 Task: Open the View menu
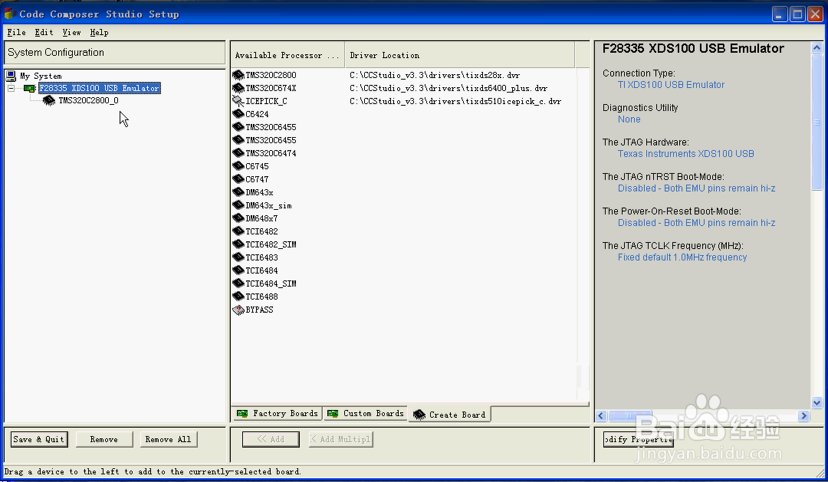tap(72, 32)
